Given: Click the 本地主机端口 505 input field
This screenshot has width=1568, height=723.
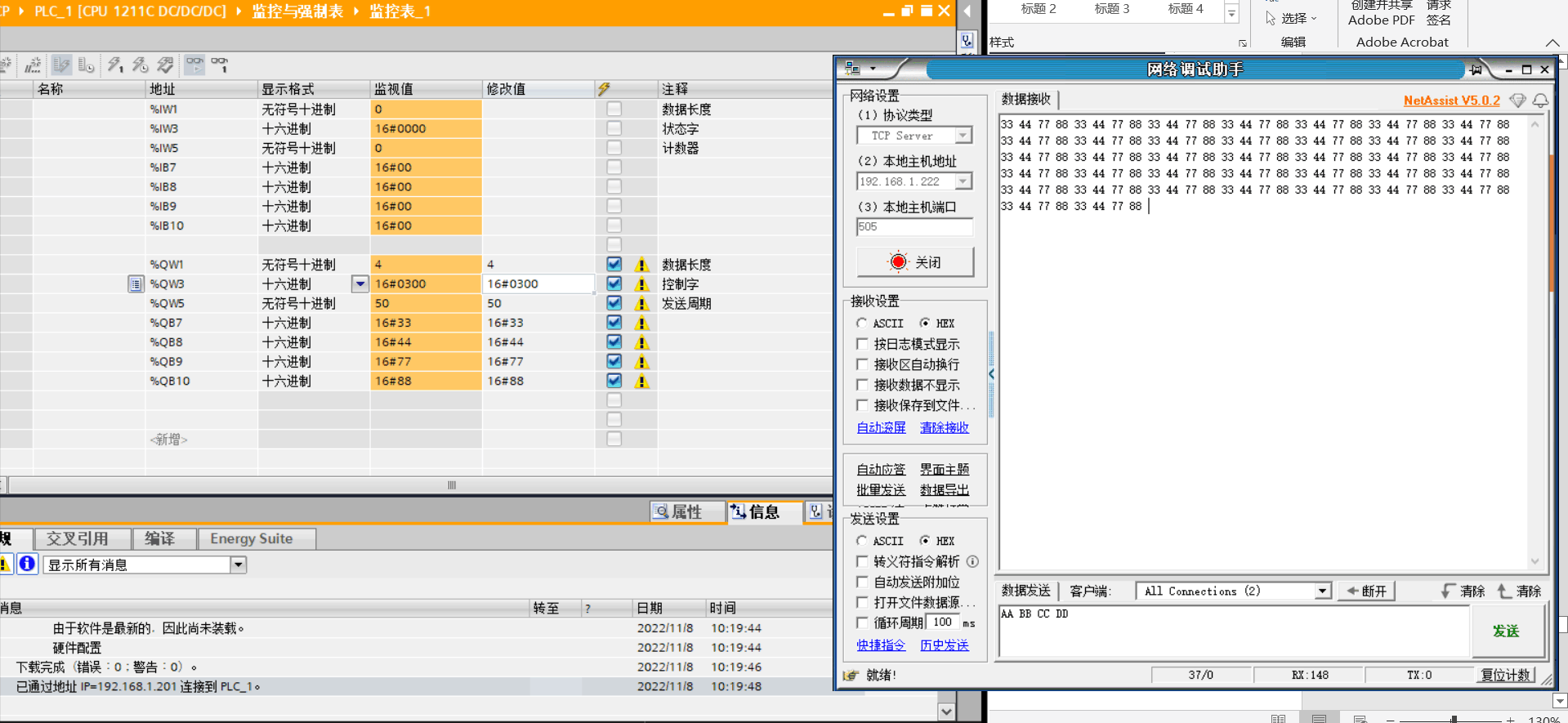Looking at the screenshot, I should 915,226.
